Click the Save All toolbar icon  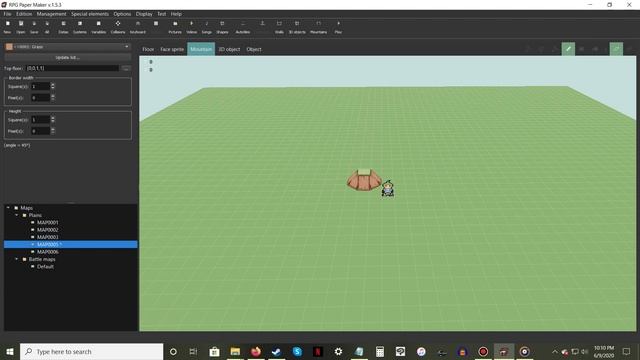(x=47, y=27)
